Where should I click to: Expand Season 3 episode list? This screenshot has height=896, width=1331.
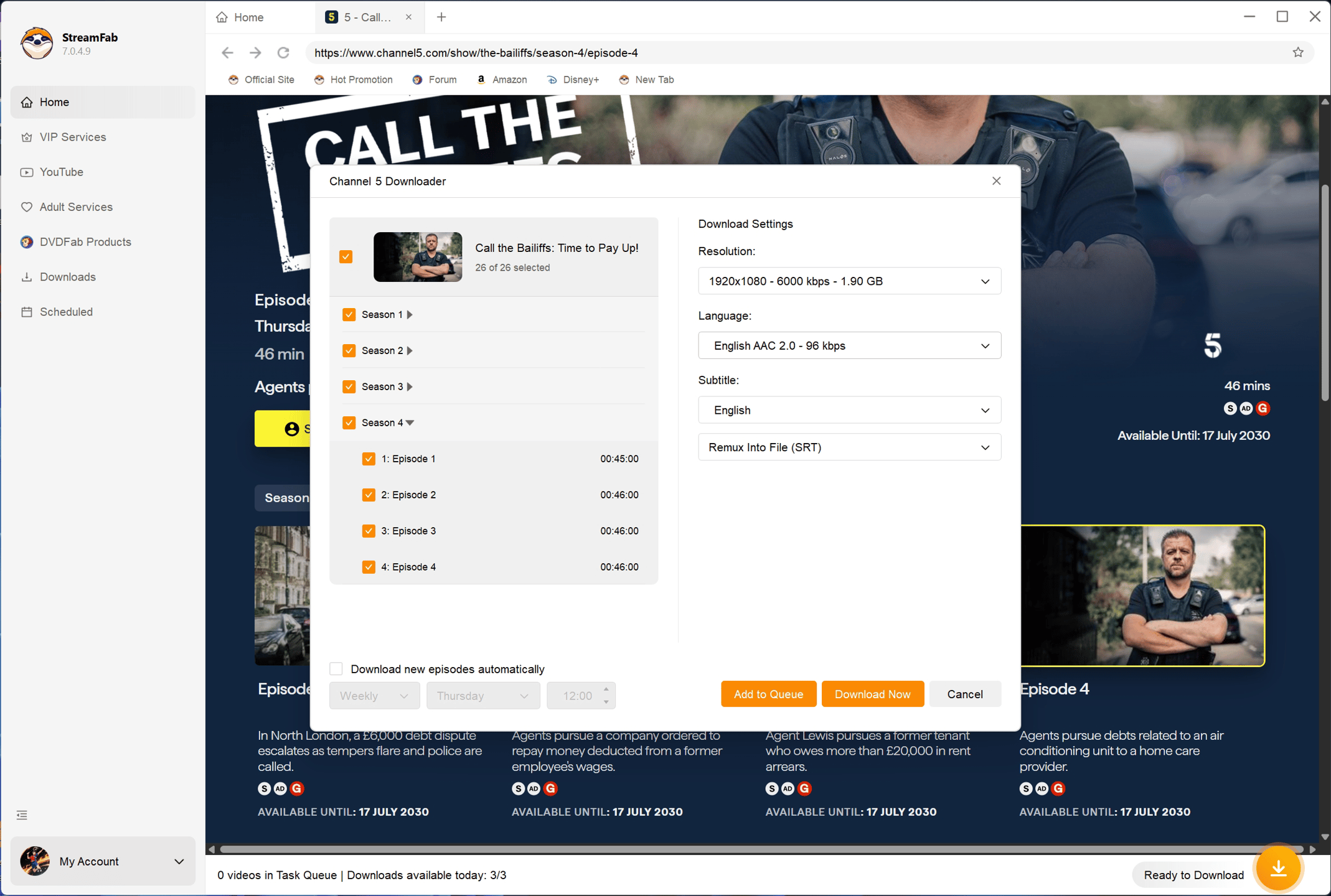410,387
